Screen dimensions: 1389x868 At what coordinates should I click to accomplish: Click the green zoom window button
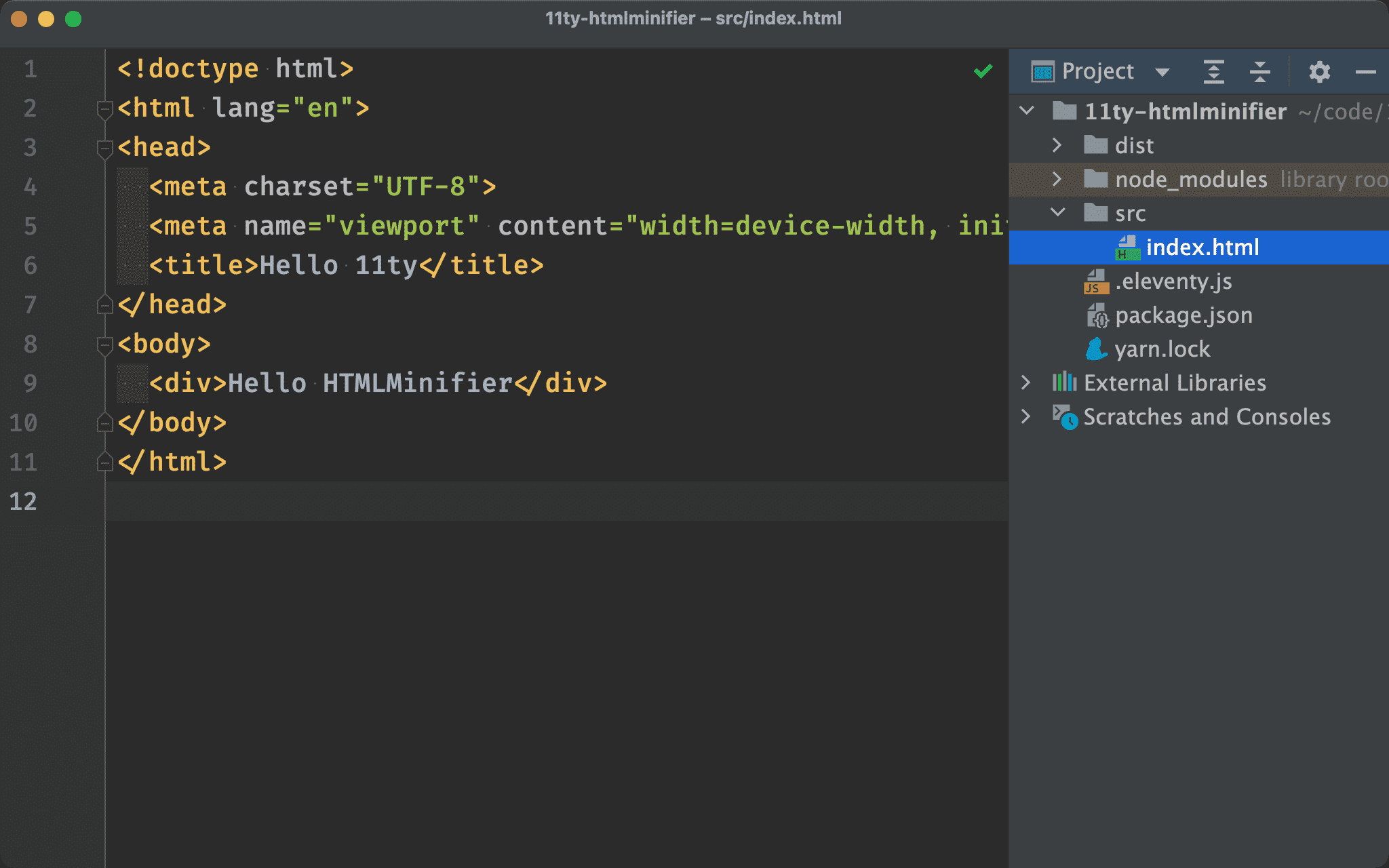pos(73,19)
